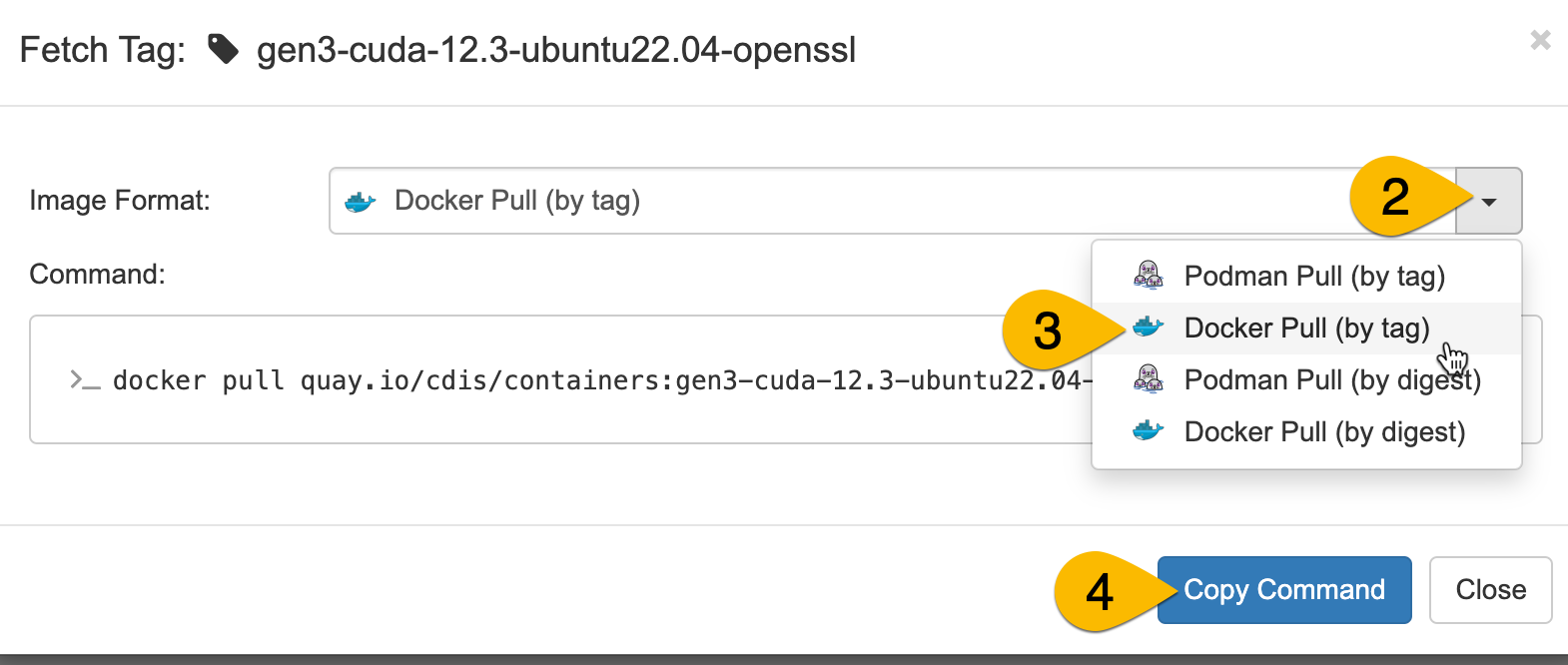Choose "Docker Pull (by tag)" in the dropdown list
Viewport: 1568px width, 665px height.
[x=1306, y=328]
